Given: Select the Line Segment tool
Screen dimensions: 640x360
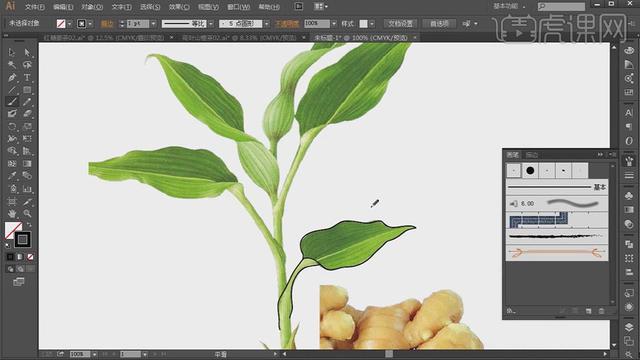Looking at the screenshot, I should pos(12,89).
